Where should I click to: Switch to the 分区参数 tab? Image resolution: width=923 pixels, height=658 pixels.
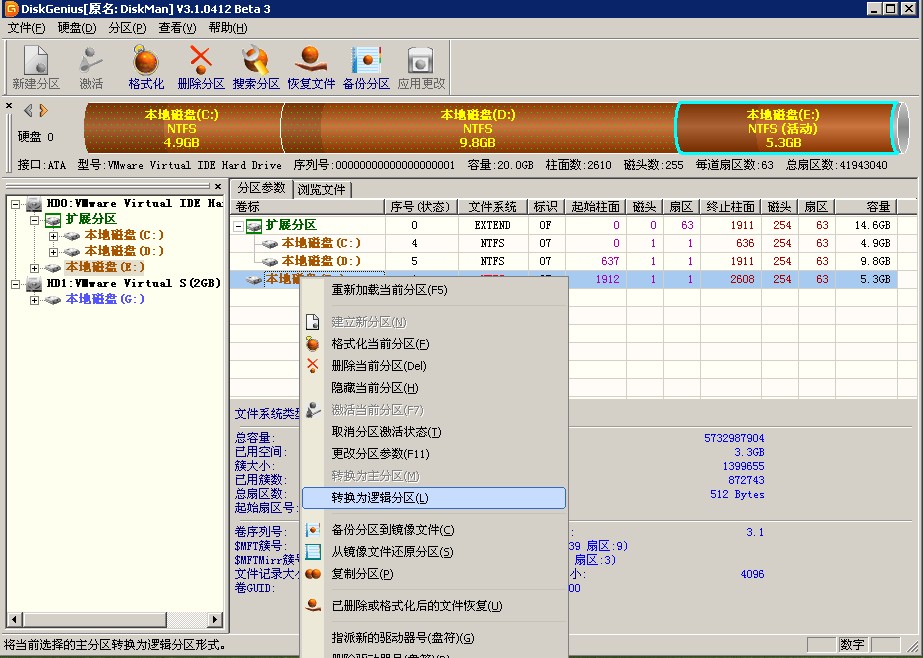261,188
